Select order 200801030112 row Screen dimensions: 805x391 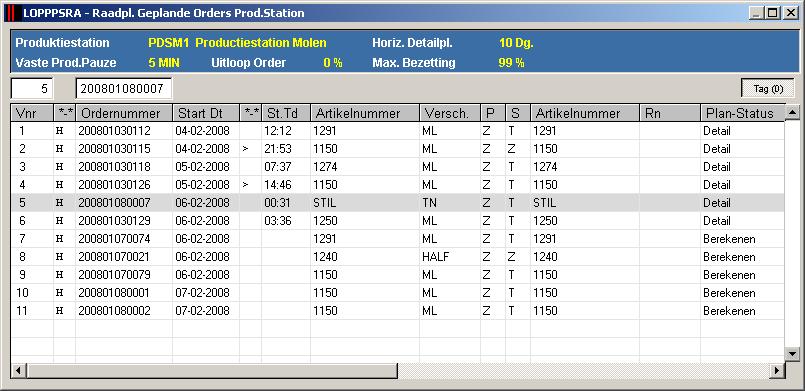(397, 131)
